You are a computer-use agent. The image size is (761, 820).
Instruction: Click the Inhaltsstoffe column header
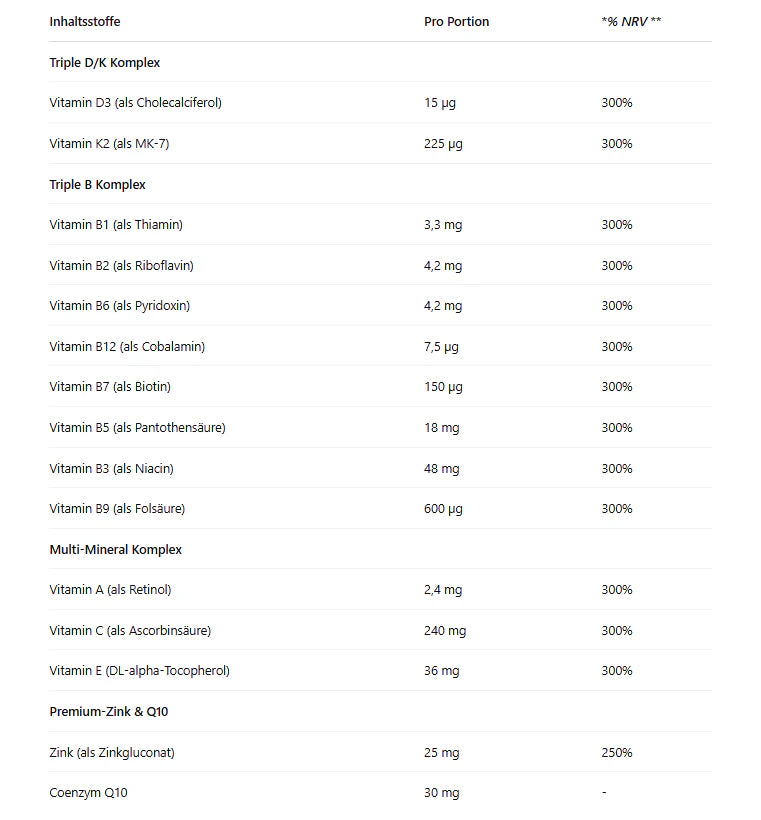click(x=84, y=22)
